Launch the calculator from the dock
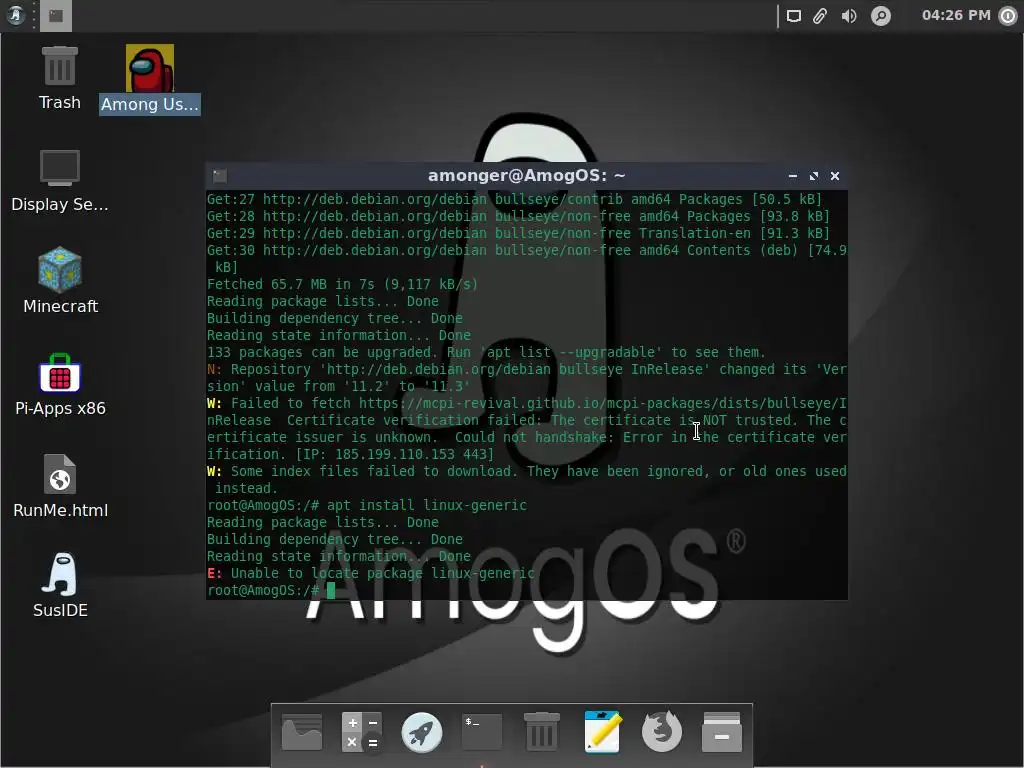Image resolution: width=1024 pixels, height=768 pixels. (361, 732)
